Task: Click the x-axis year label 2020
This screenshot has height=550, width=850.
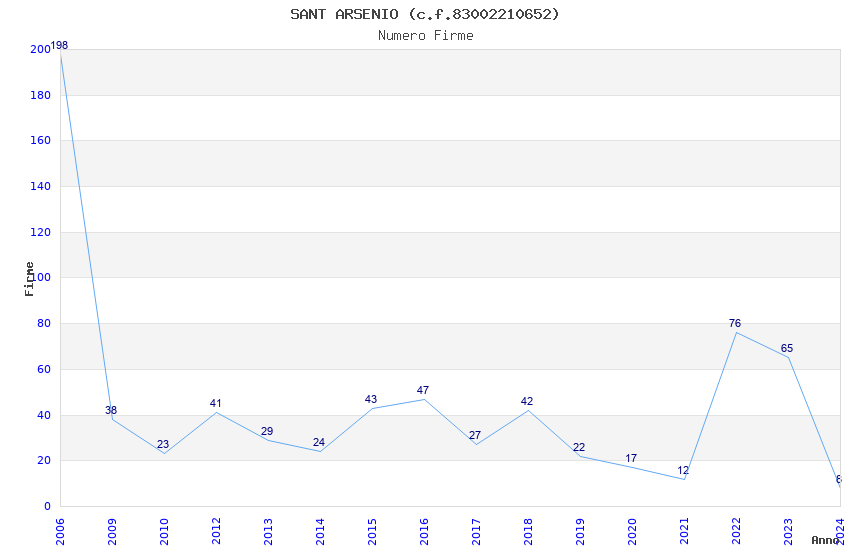Action: 632,532
